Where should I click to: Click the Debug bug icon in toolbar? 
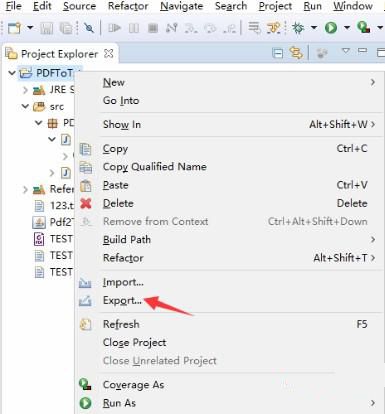pos(298,27)
